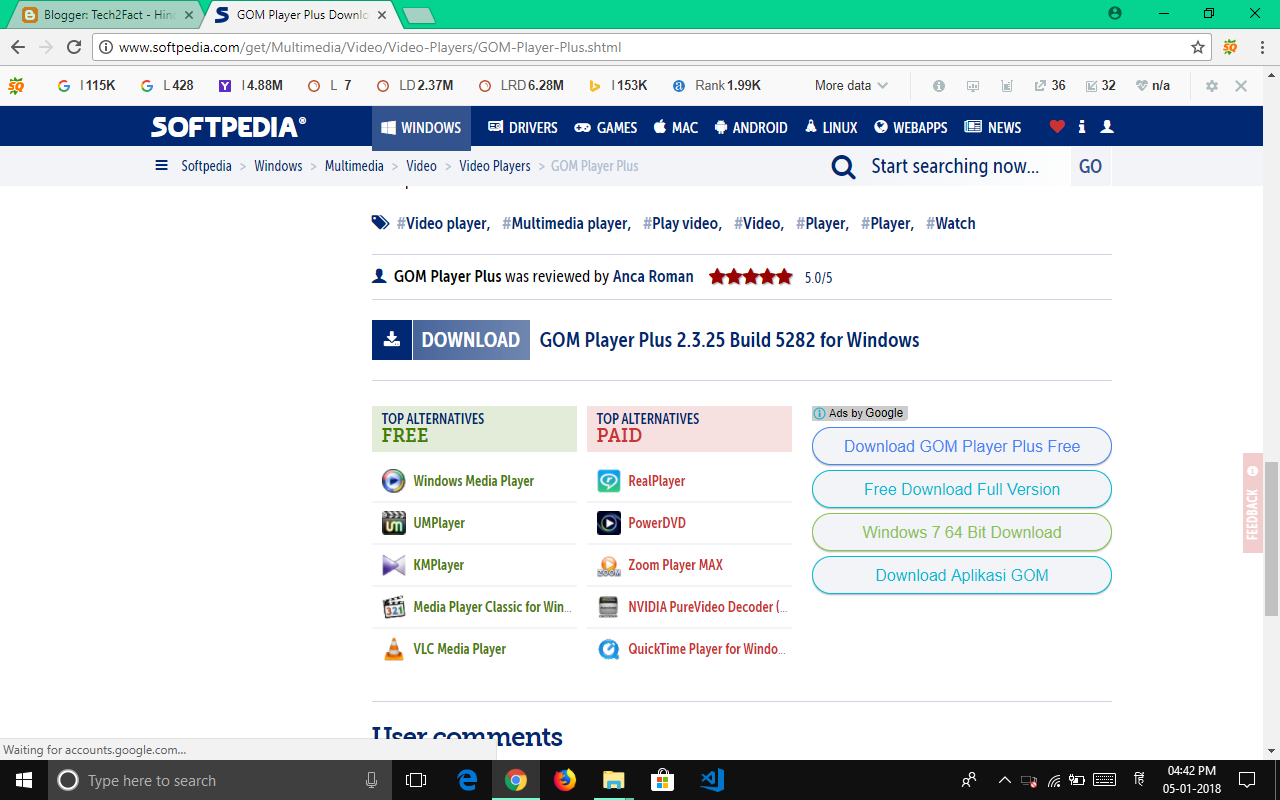Click the RealPlayer icon
Screen dimensions: 1280x800
[609, 481]
